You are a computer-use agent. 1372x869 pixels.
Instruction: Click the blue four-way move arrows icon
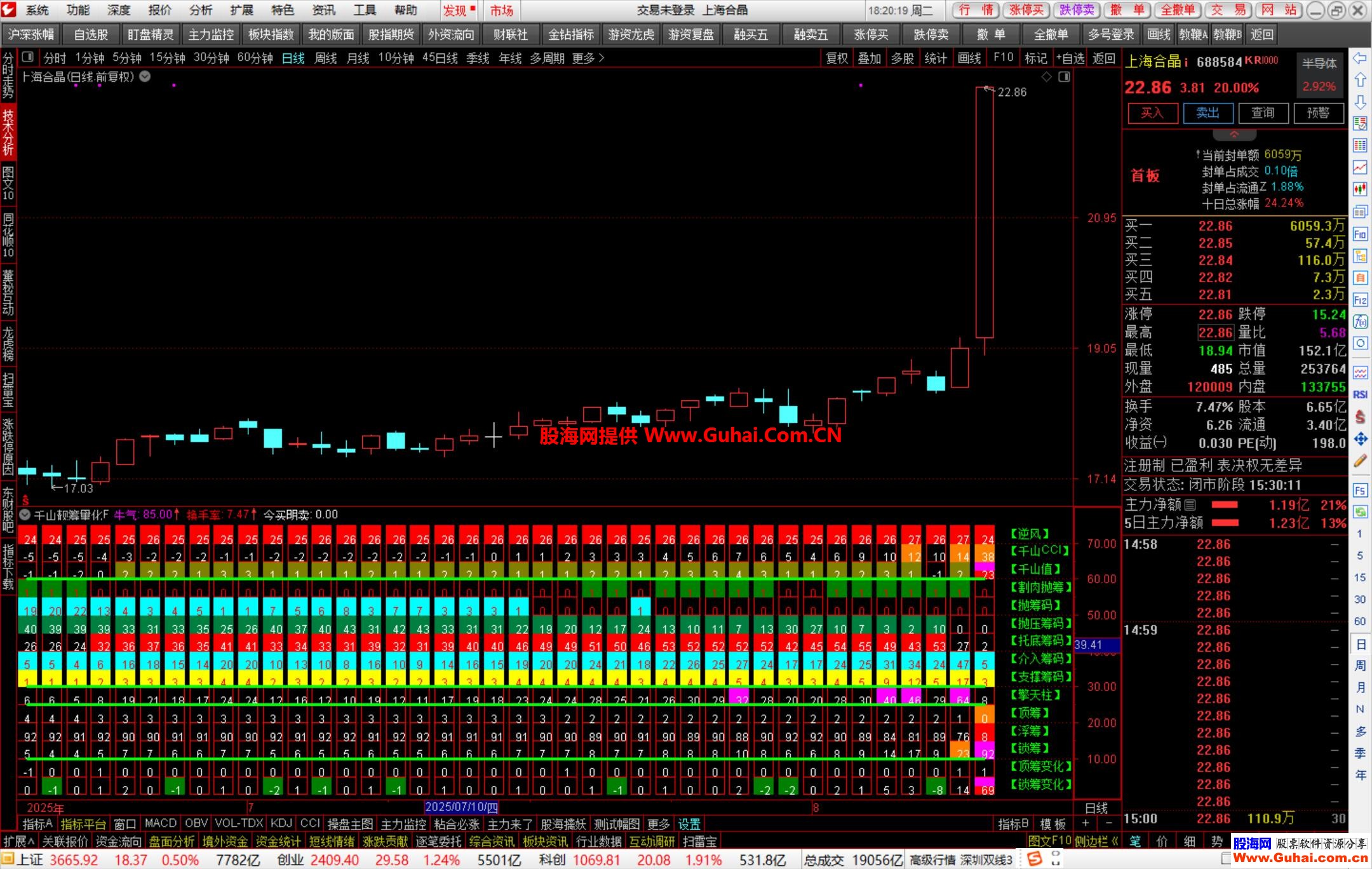click(1359, 439)
